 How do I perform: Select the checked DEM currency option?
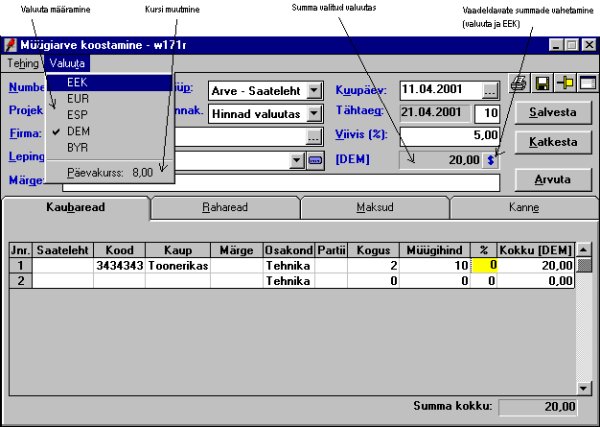[x=80, y=130]
